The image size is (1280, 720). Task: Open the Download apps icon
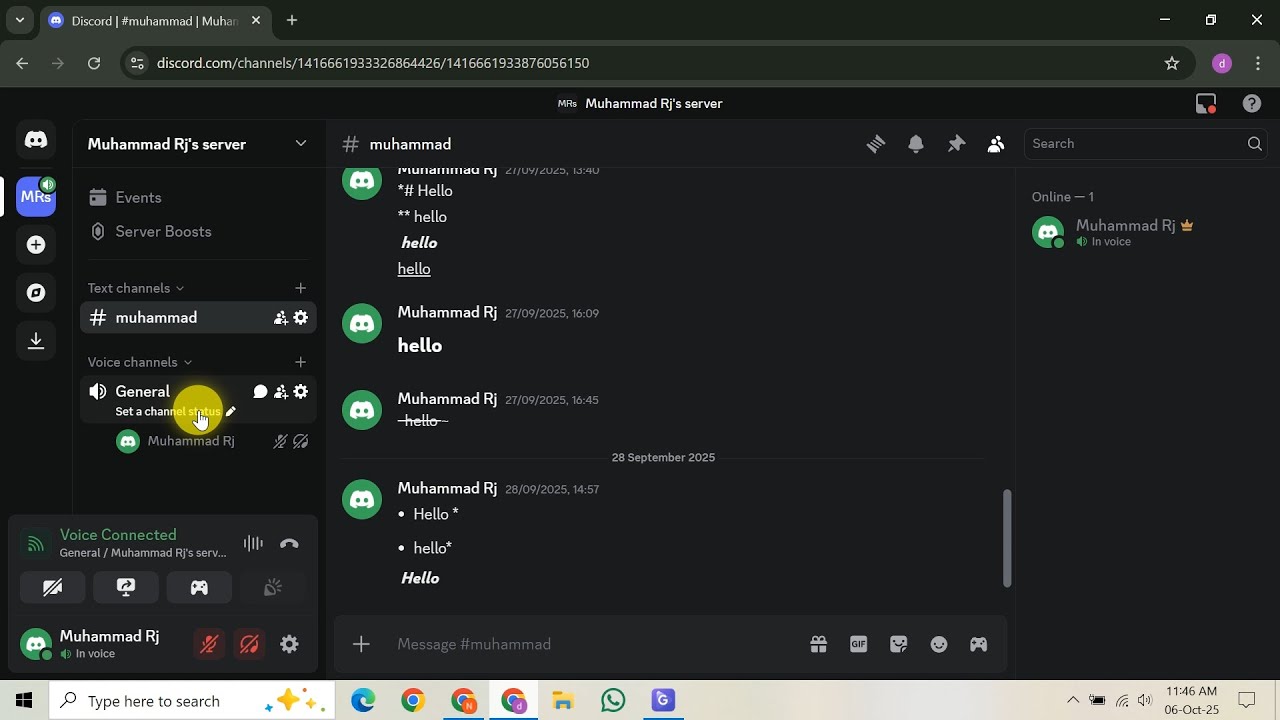pyautogui.click(x=36, y=341)
